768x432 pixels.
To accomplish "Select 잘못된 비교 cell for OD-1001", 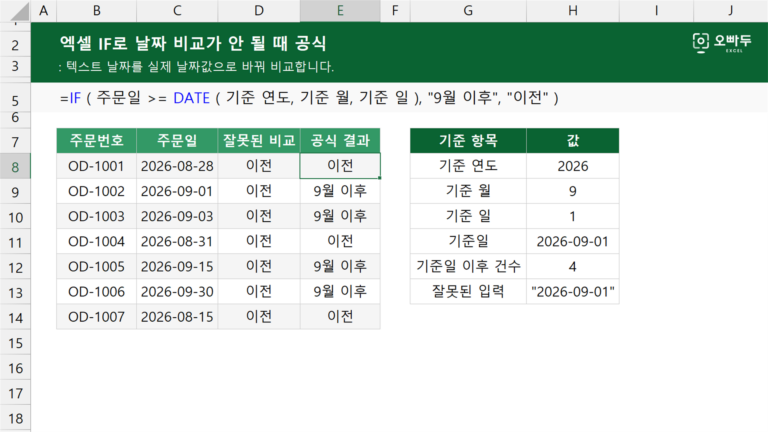I will (x=259, y=166).
